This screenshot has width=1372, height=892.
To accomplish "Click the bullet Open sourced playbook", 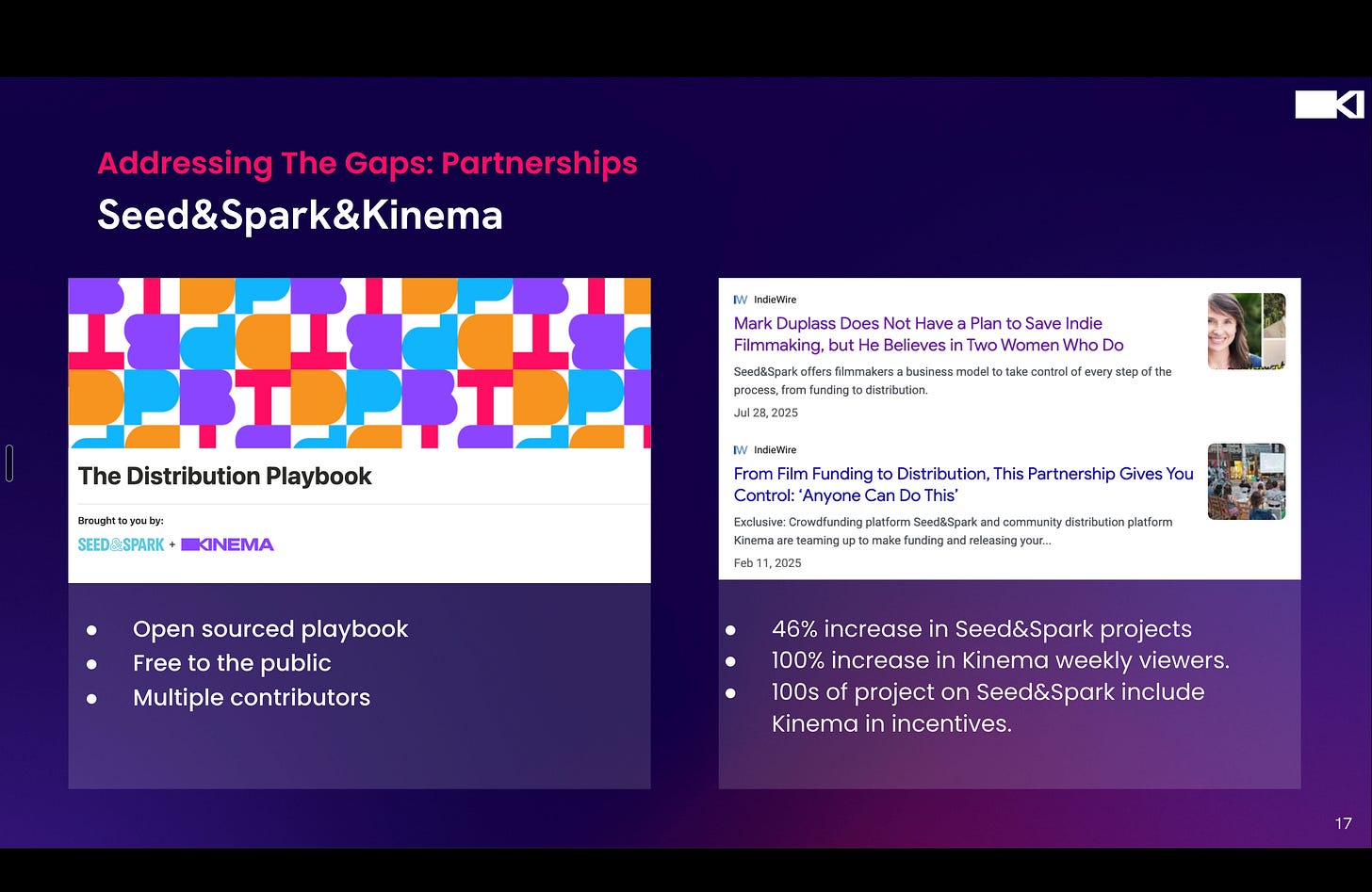I will [x=270, y=629].
